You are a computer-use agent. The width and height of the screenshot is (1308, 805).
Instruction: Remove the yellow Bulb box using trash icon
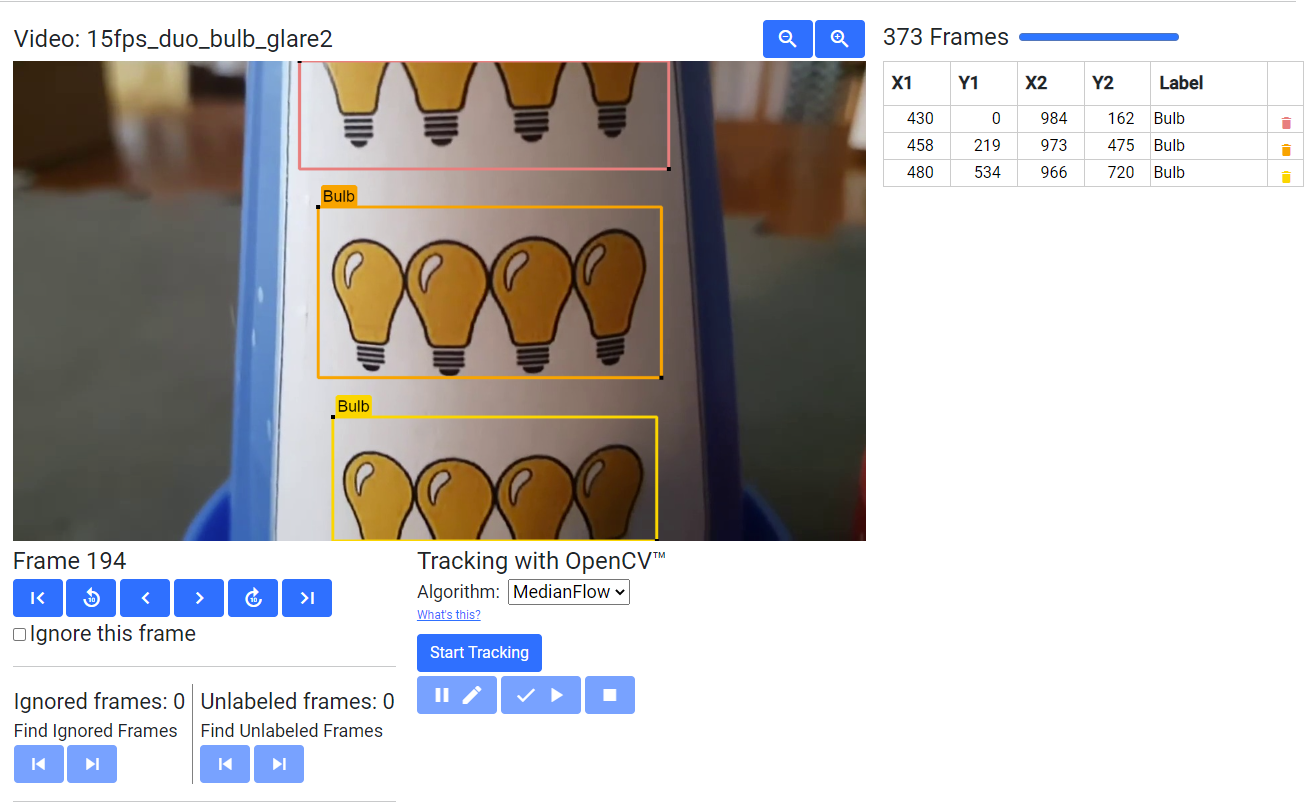1286,177
